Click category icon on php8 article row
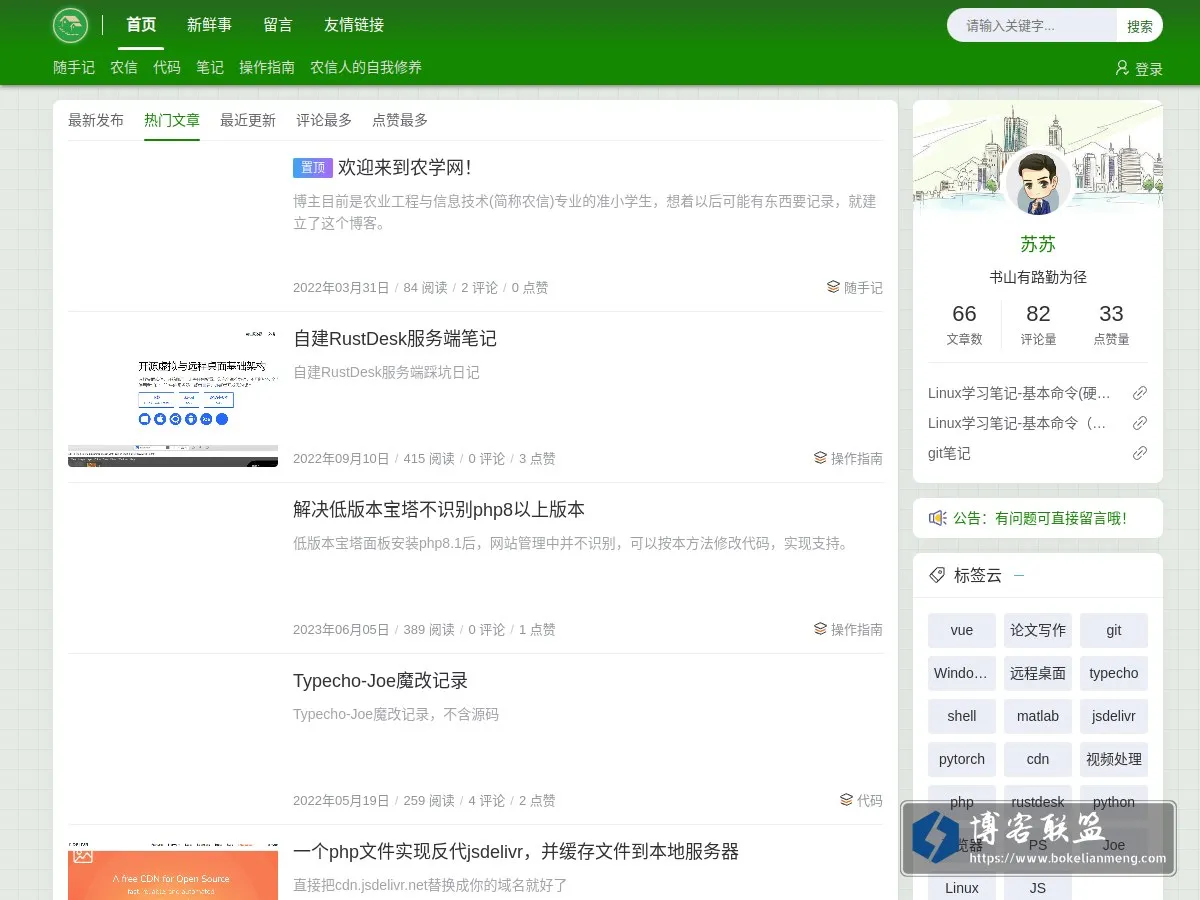This screenshot has width=1200, height=900. click(x=820, y=629)
